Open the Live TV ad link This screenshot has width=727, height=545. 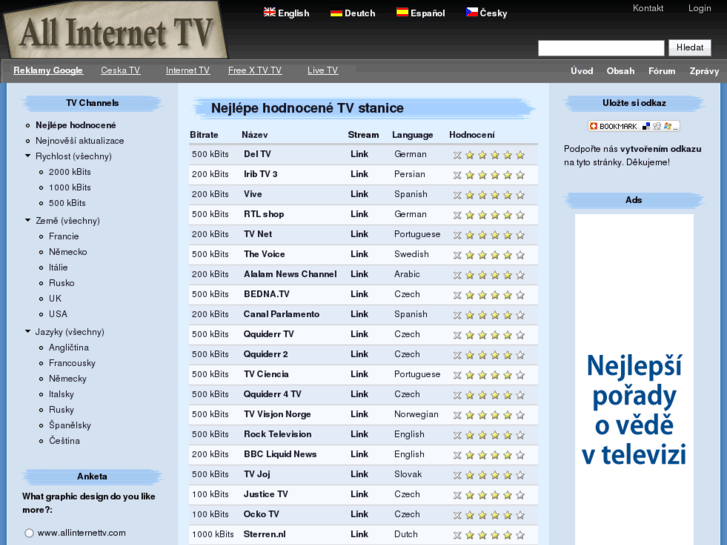pos(322,71)
